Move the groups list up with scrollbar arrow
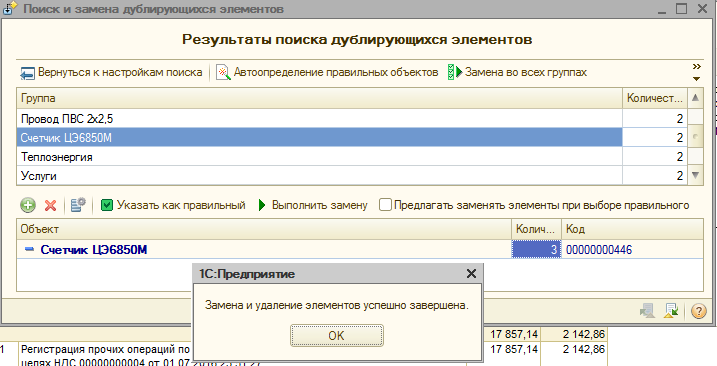Viewport: 717px width, 366px height. point(696,98)
